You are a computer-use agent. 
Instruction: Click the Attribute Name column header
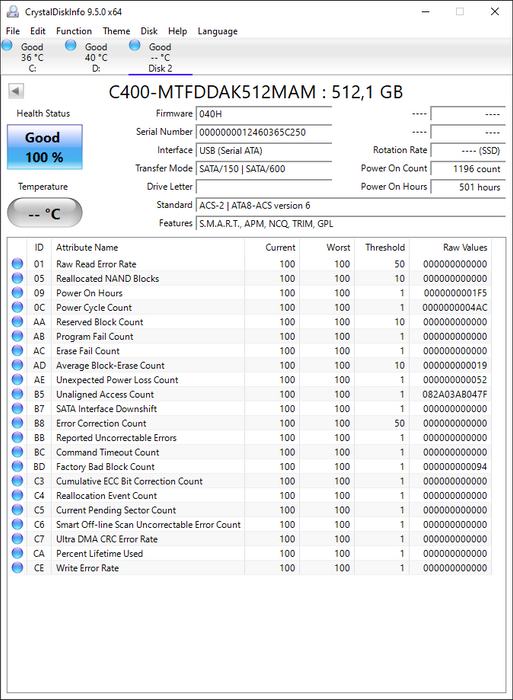148,247
